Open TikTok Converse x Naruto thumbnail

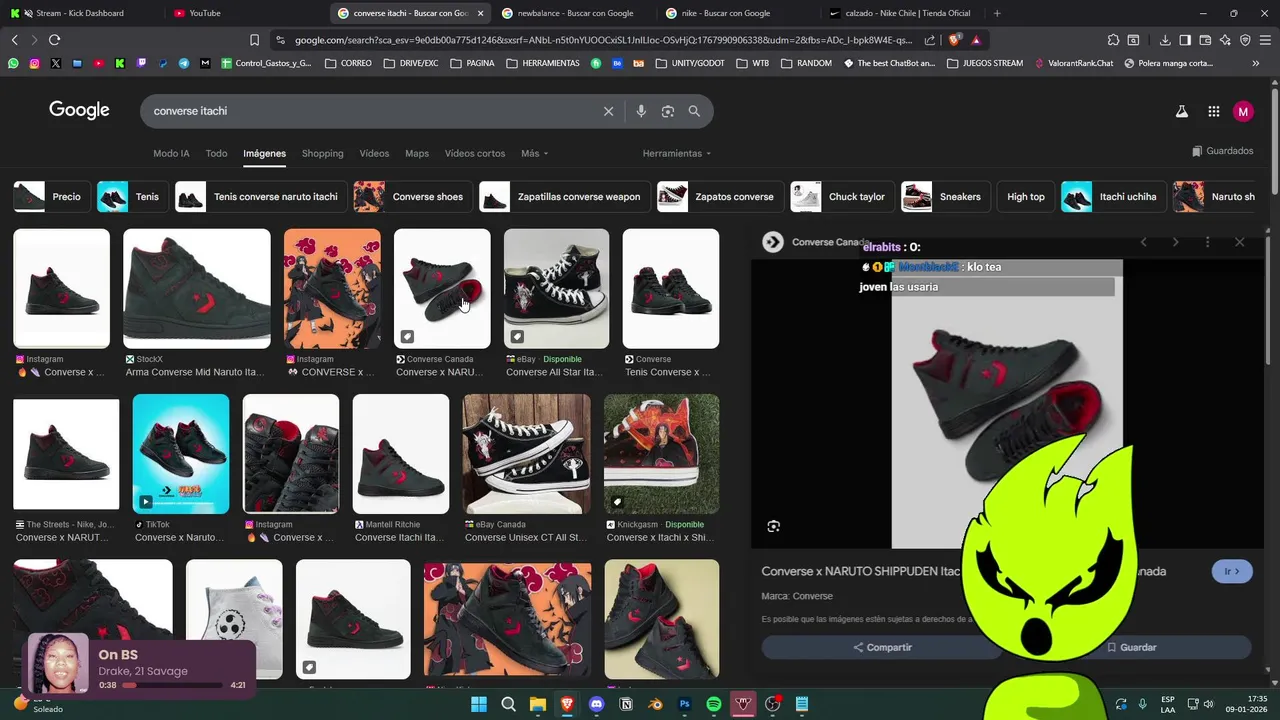pos(181,454)
